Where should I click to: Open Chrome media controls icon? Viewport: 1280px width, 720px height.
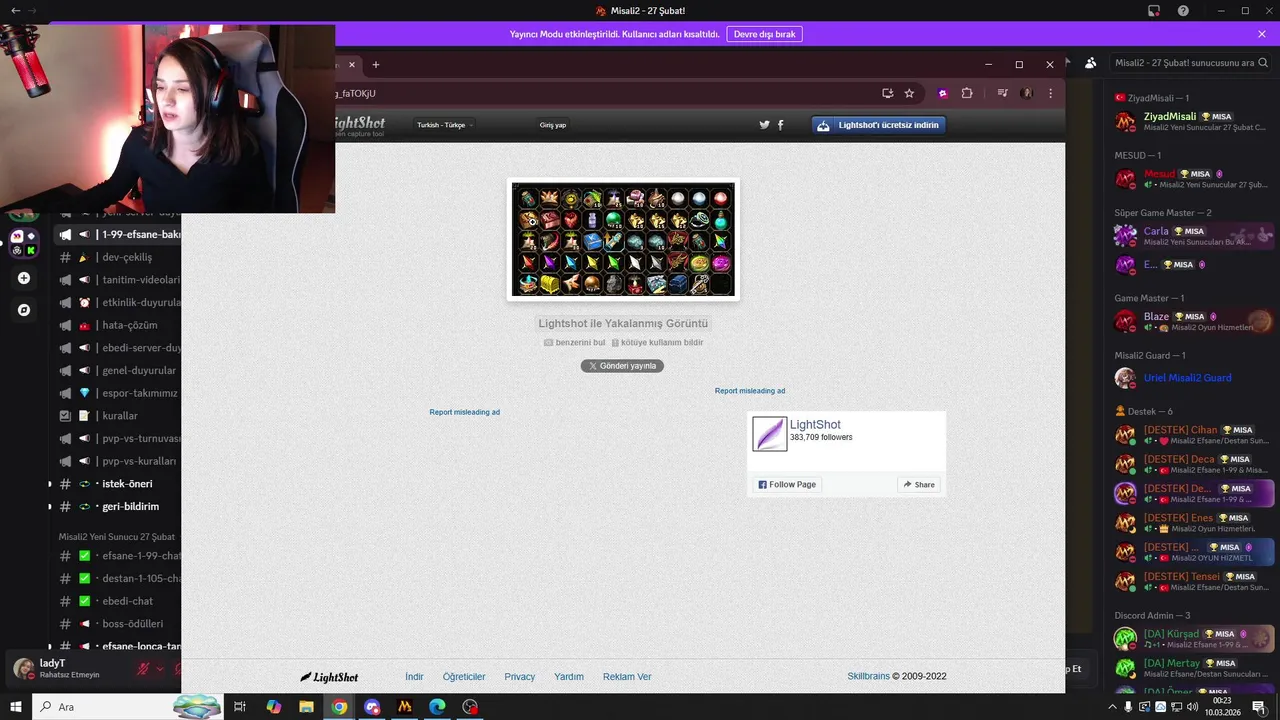[1002, 93]
